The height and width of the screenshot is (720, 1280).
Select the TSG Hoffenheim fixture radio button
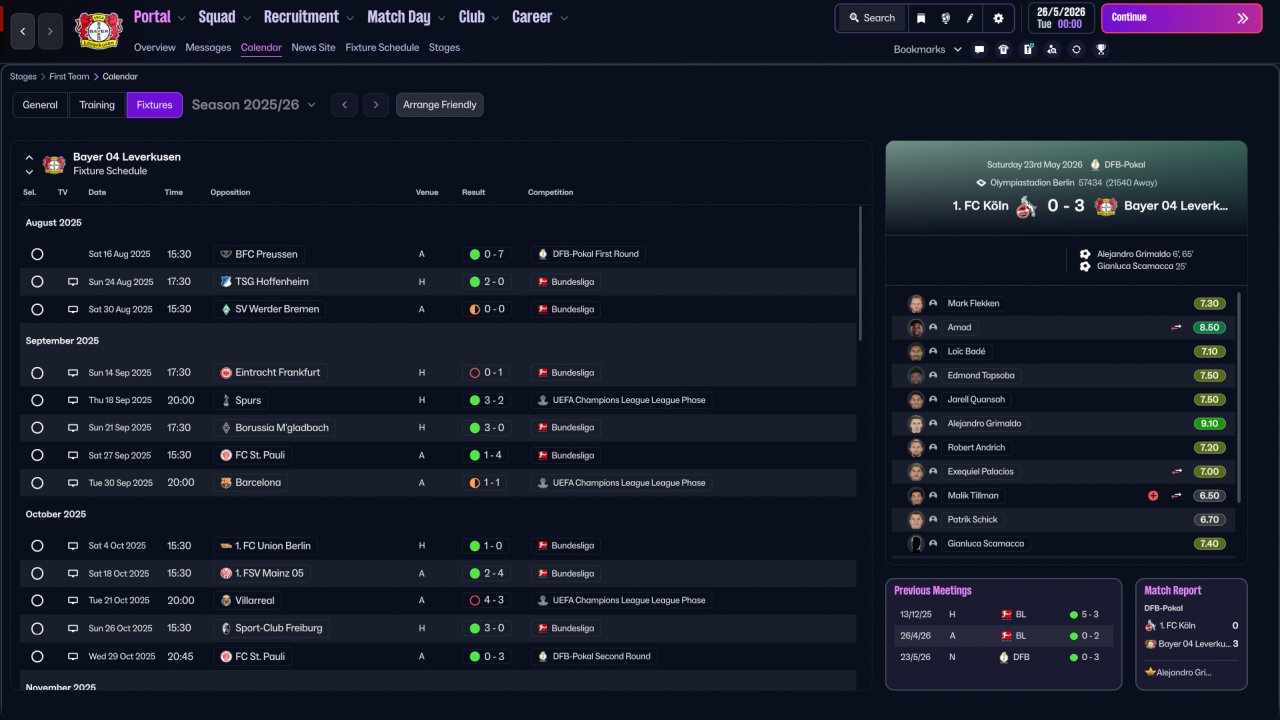click(37, 282)
